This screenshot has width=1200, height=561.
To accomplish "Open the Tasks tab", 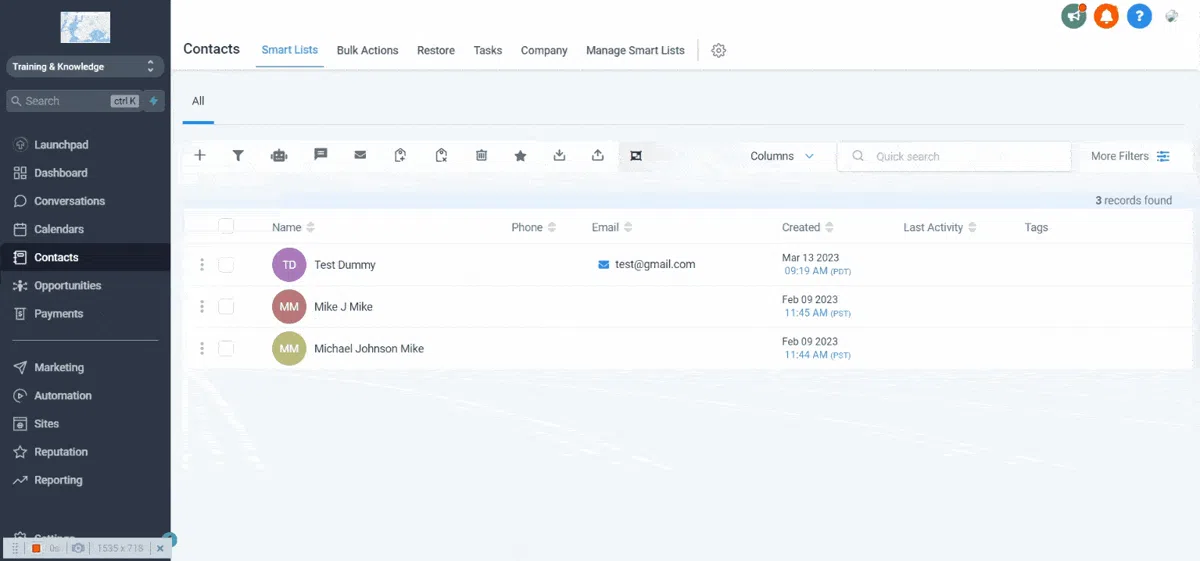I will [x=488, y=50].
